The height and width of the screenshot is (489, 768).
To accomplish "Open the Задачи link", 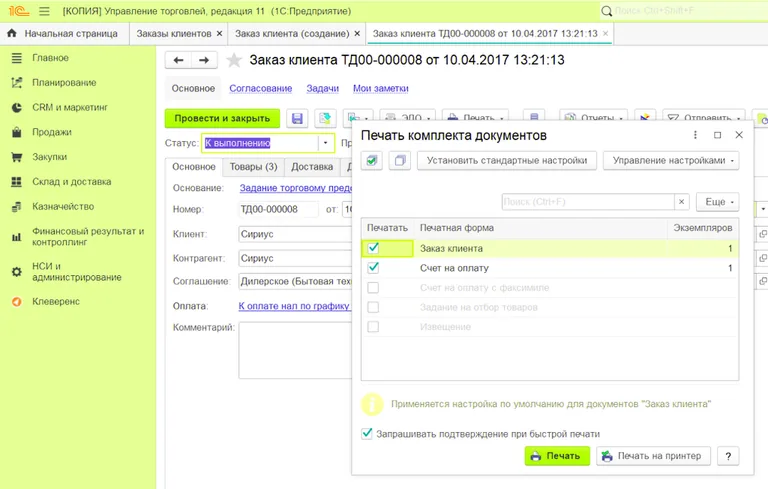I will [323, 88].
